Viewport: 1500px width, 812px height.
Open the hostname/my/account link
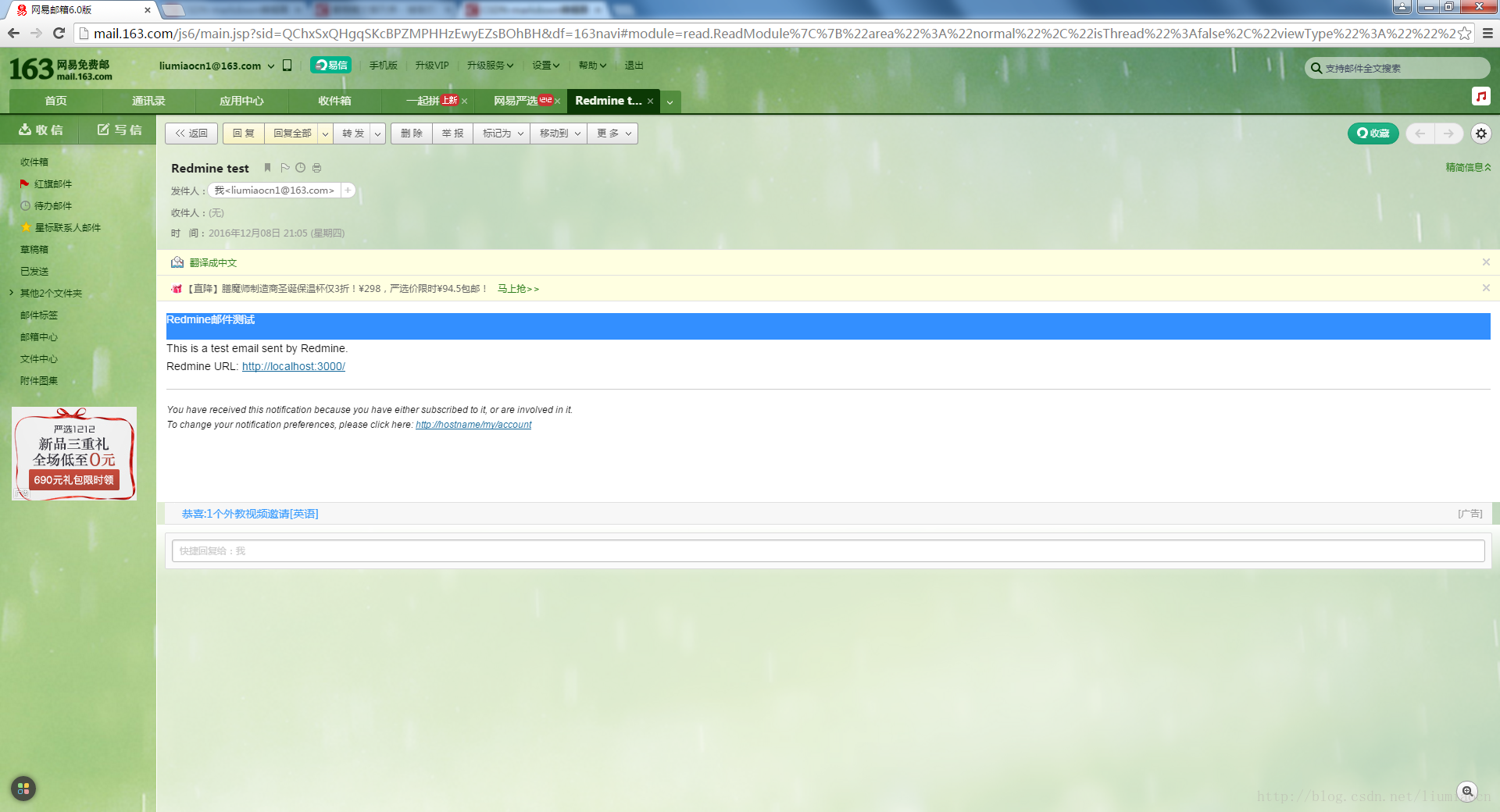tap(473, 425)
